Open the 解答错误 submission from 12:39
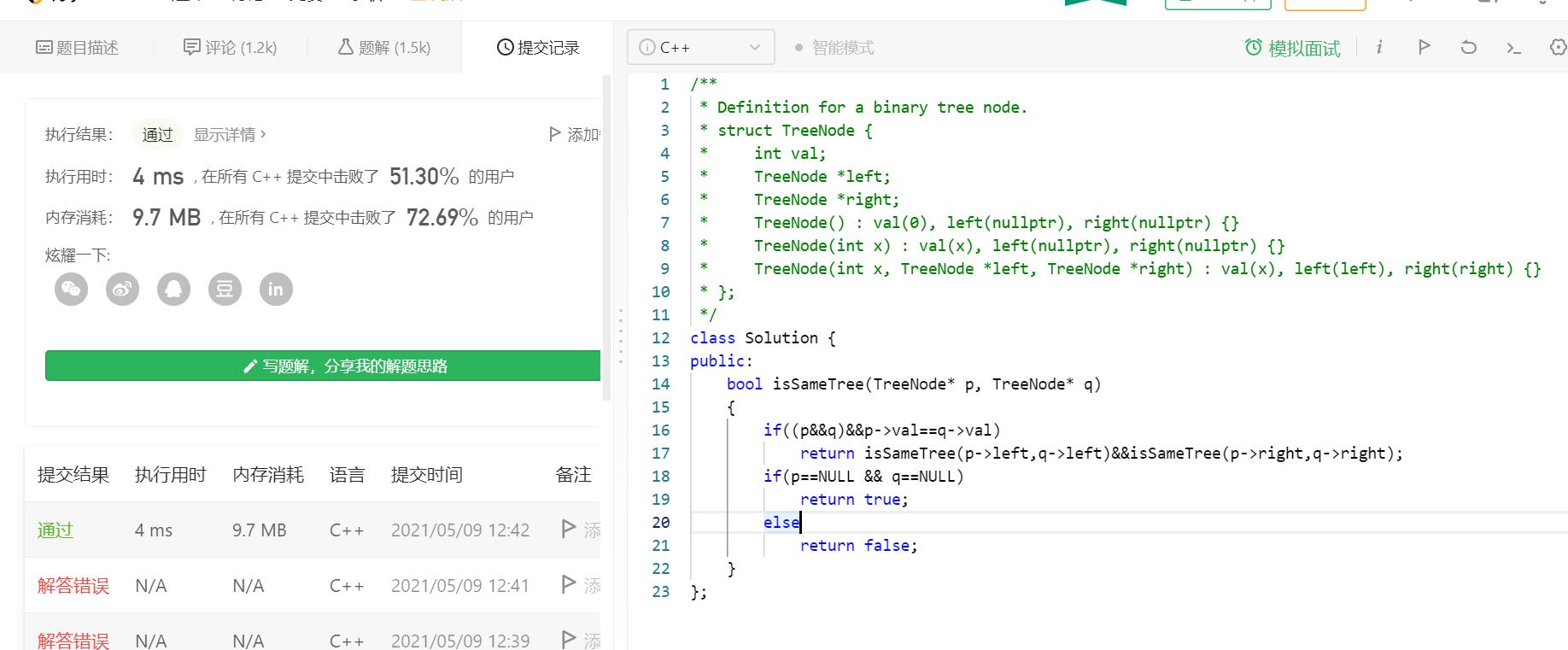 pyautogui.click(x=73, y=640)
